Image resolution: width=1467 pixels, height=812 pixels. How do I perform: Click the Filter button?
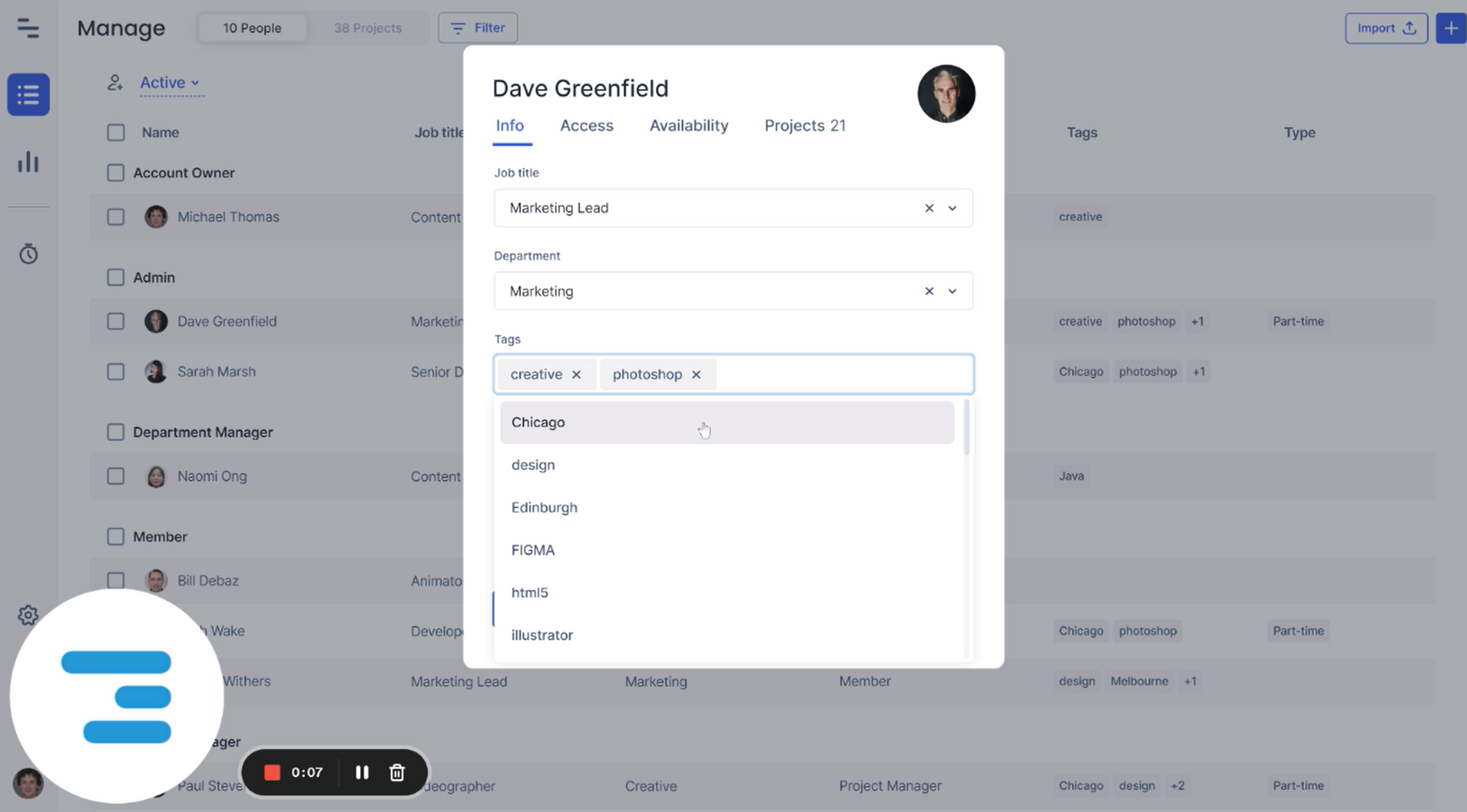click(x=478, y=28)
